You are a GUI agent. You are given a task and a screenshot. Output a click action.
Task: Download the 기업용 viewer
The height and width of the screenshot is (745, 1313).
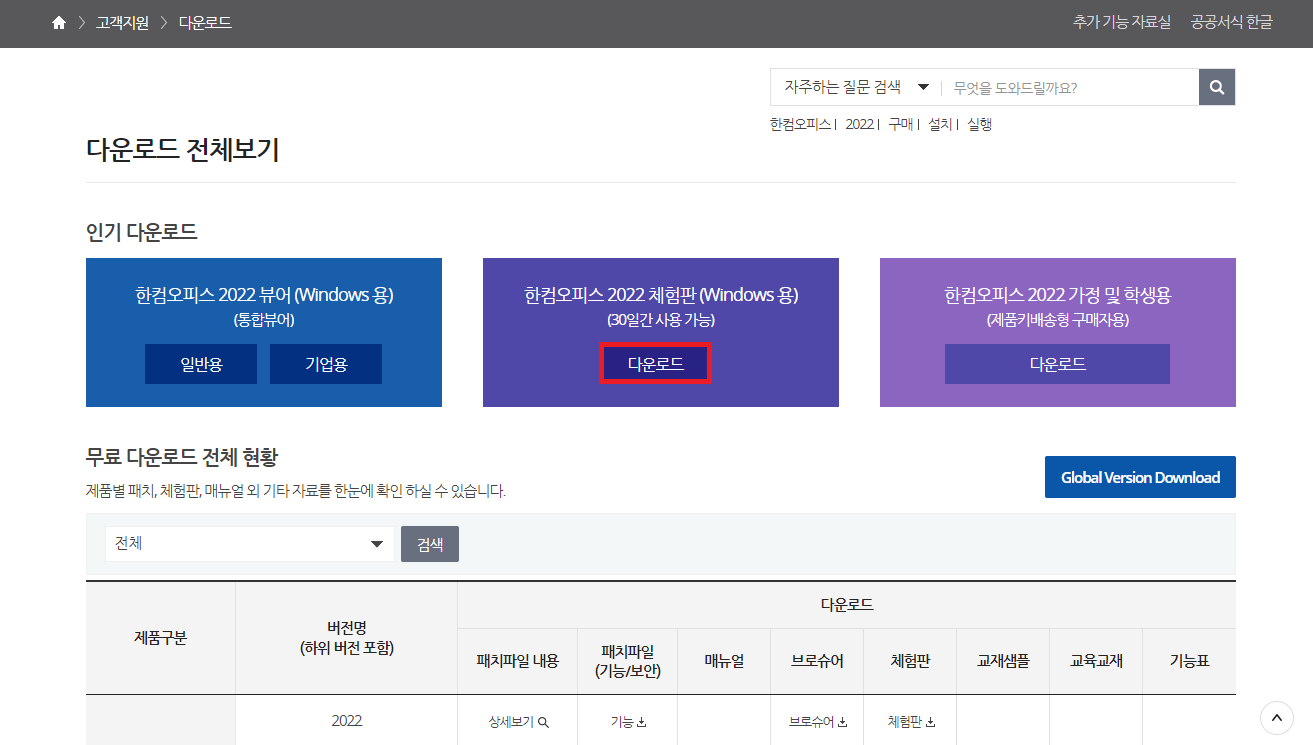[x=326, y=364]
